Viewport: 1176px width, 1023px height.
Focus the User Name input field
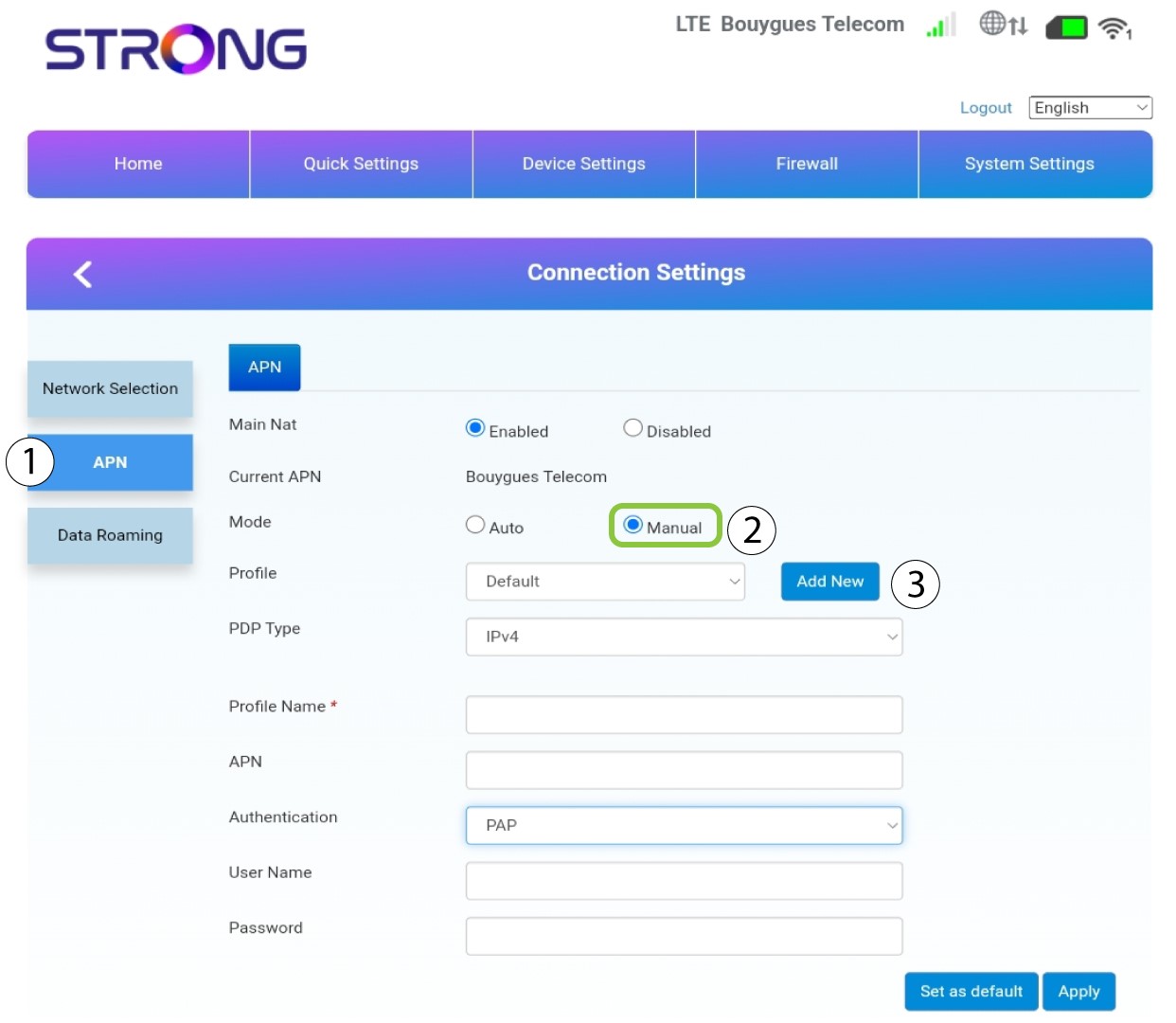tap(684, 881)
